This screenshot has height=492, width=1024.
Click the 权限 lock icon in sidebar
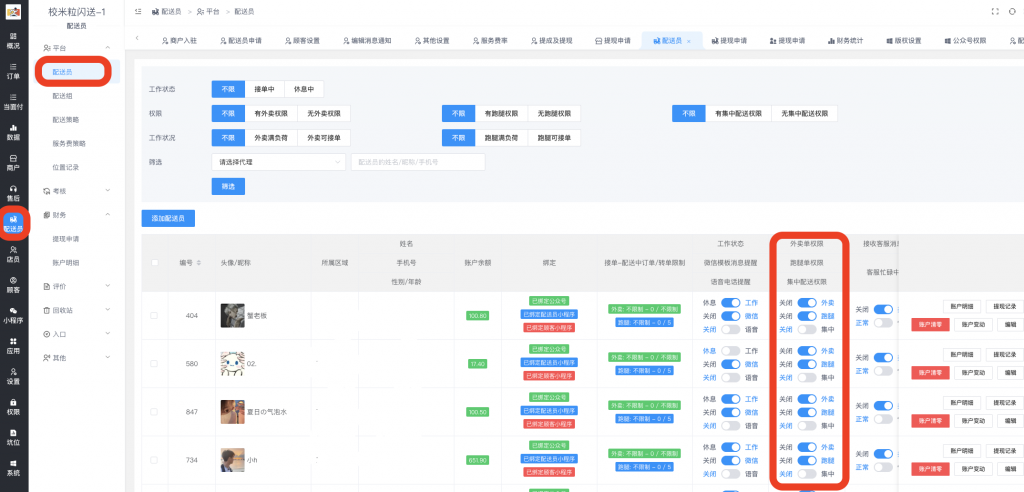tap(13, 406)
